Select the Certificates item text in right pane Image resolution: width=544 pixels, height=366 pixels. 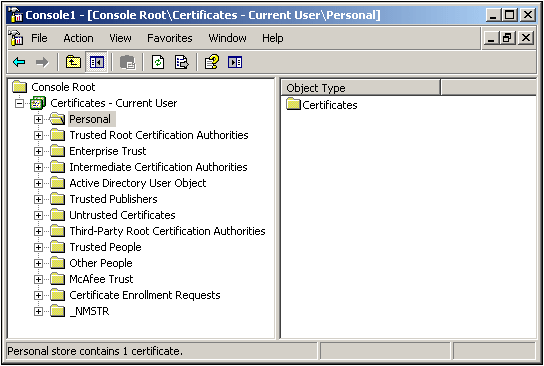click(330, 105)
